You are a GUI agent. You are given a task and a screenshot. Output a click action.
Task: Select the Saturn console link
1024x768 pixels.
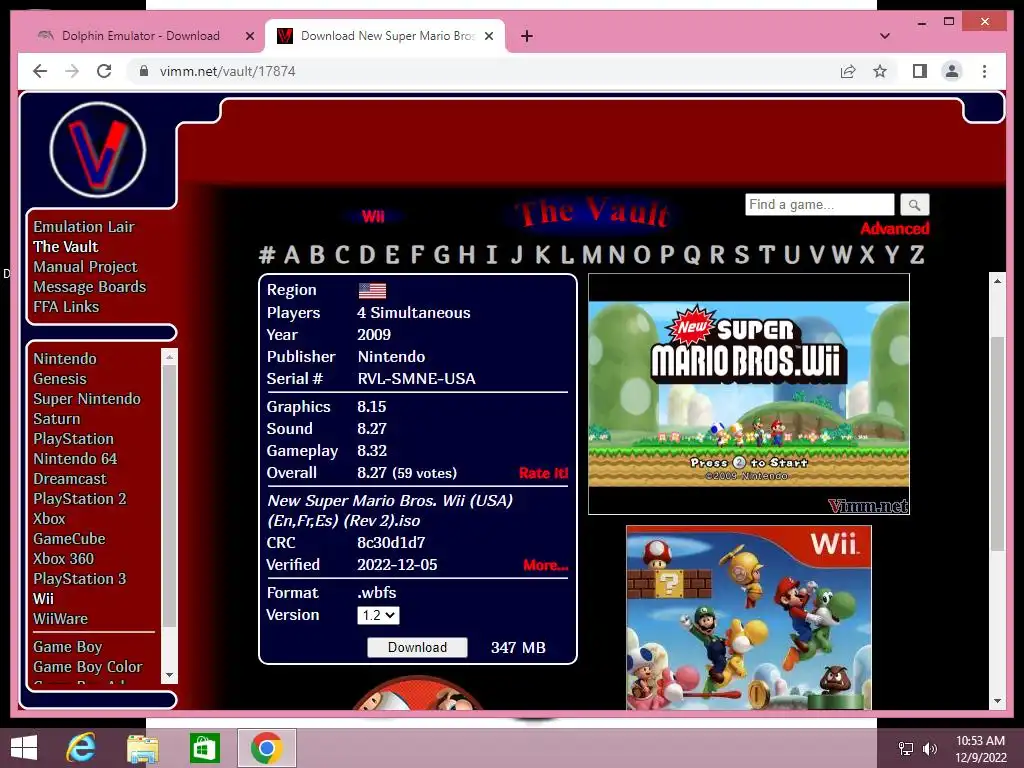pyautogui.click(x=57, y=419)
